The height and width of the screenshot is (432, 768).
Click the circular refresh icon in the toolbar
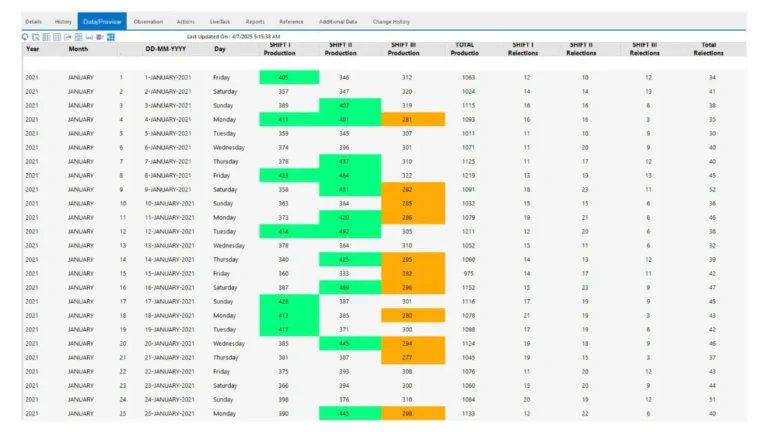click(25, 37)
